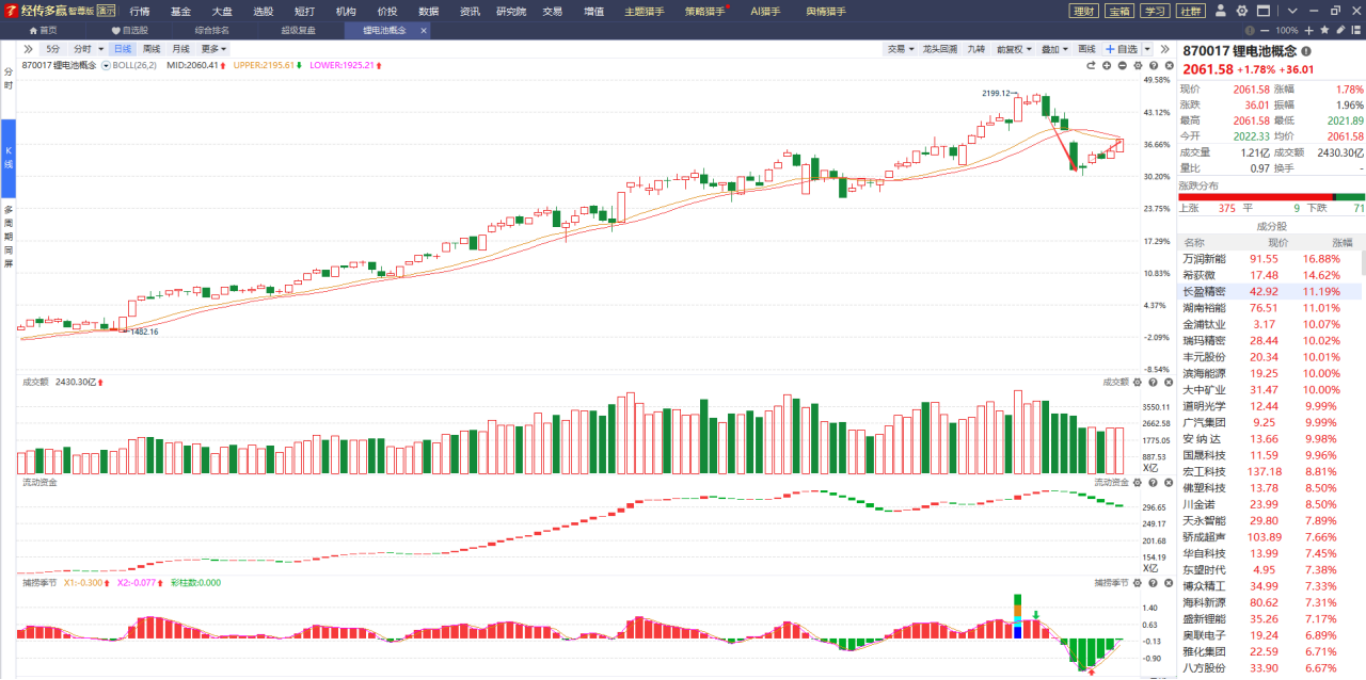Switch chart to 周线 weekly period
Screen dimensions: 1366x680
[x=151, y=49]
